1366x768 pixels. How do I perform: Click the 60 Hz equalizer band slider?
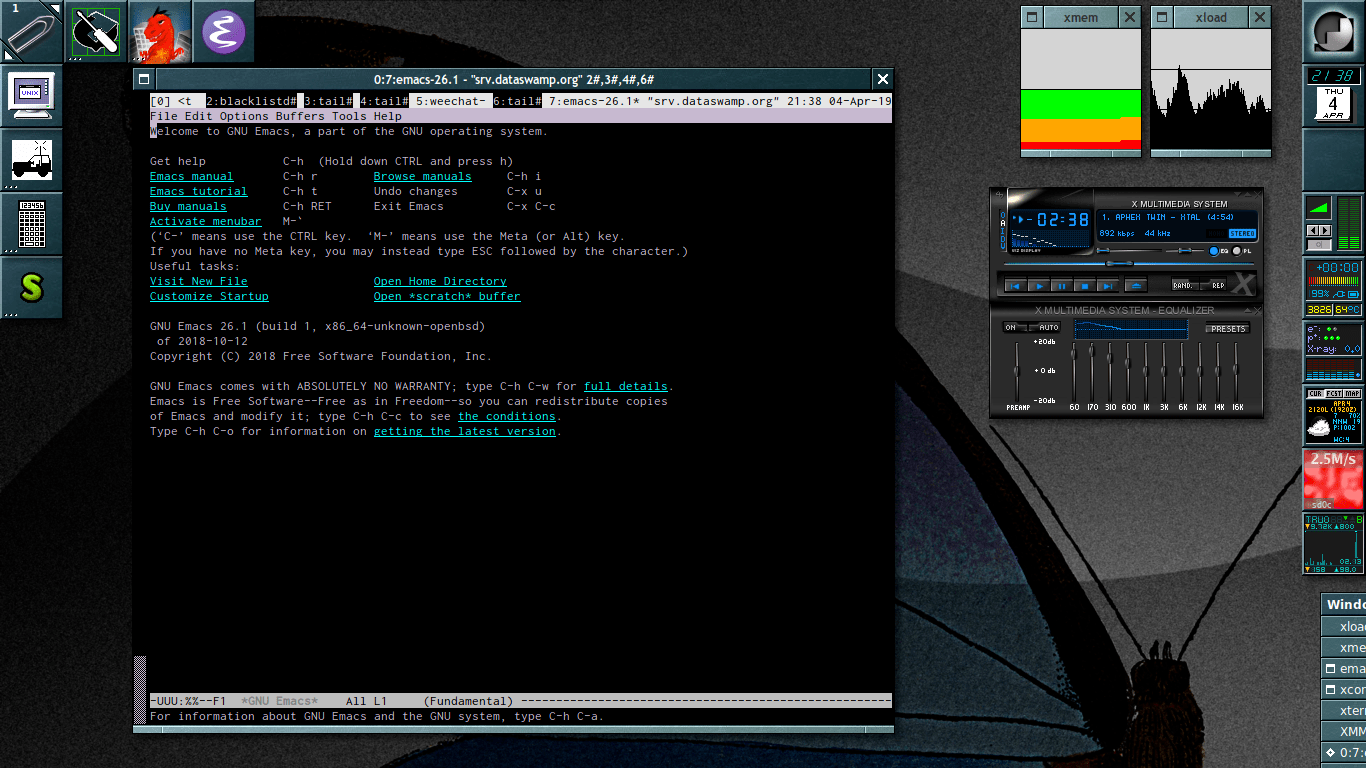pyautogui.click(x=1073, y=371)
